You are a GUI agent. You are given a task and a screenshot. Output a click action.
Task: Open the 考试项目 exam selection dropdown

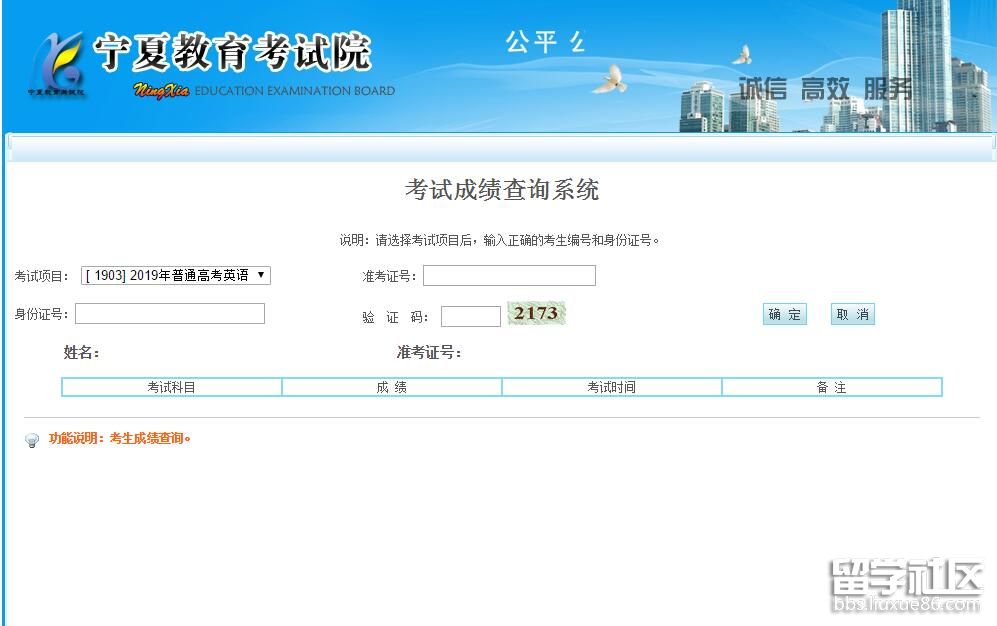tap(176, 275)
